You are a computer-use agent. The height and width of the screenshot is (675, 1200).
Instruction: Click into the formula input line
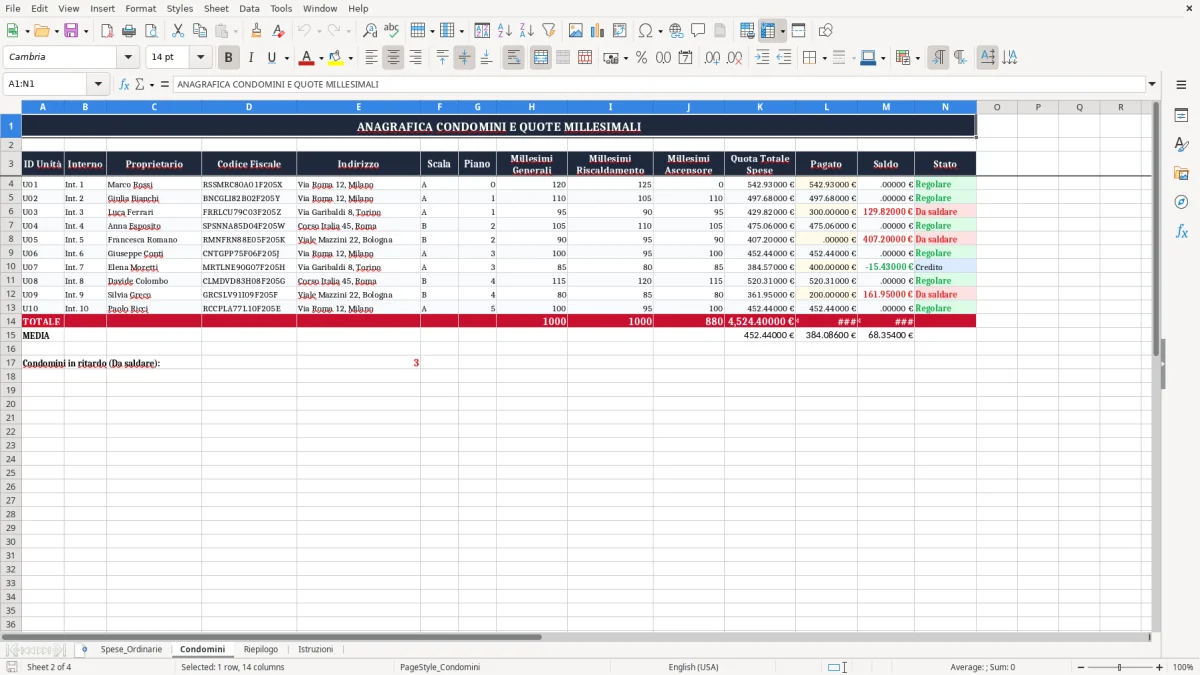coord(659,84)
